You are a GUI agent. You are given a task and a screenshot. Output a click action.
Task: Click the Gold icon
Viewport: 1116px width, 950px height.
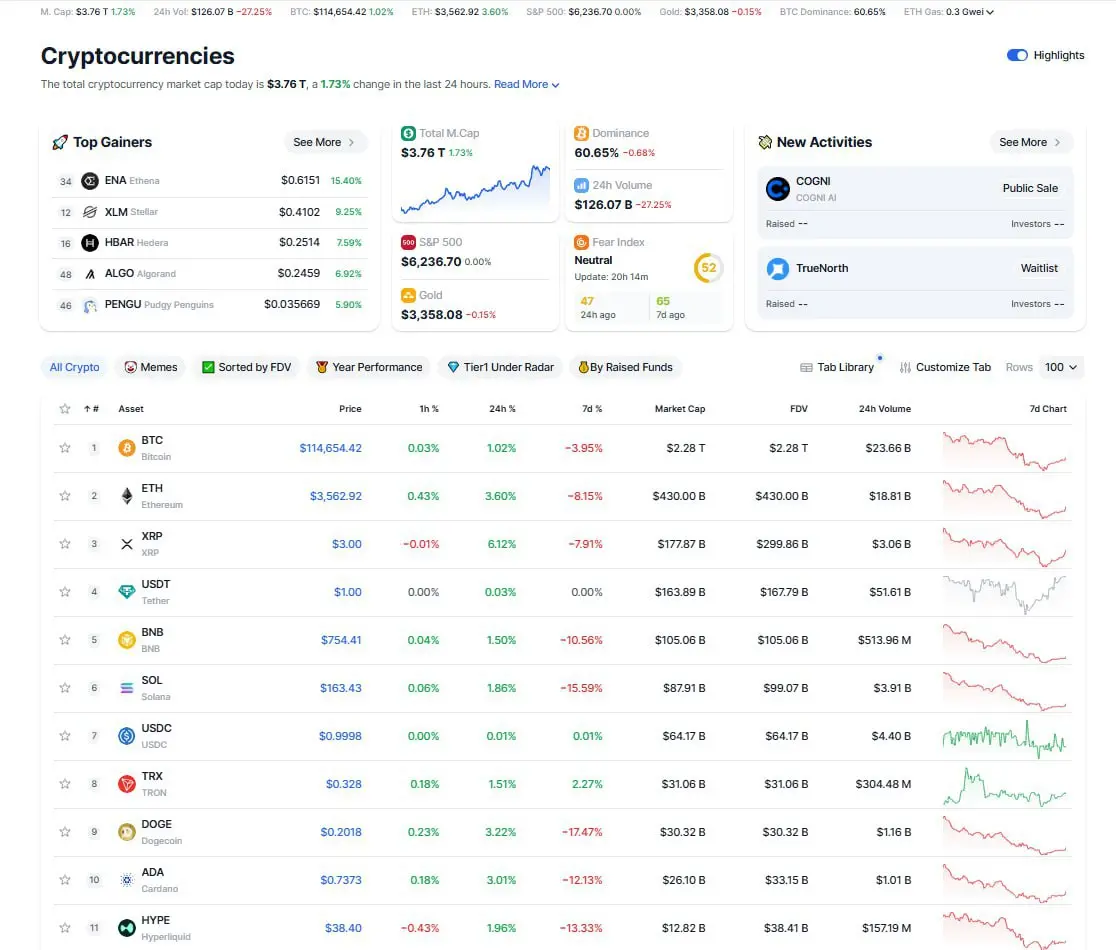(x=408, y=295)
